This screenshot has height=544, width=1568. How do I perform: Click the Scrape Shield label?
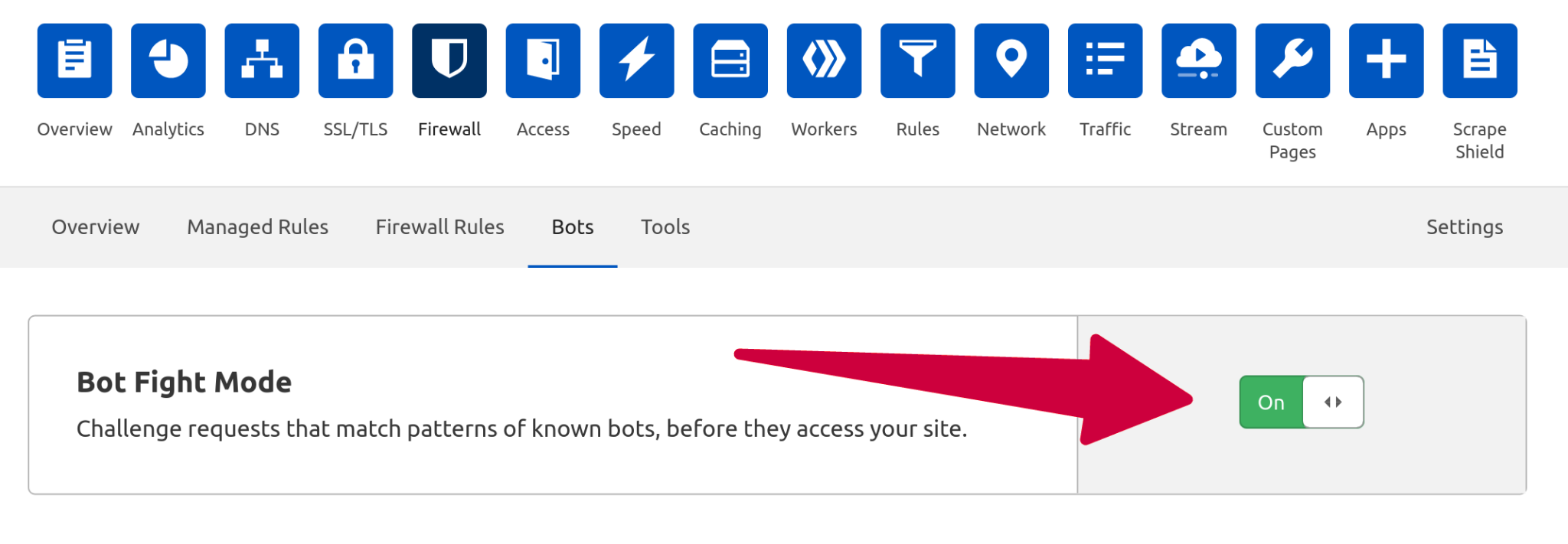(x=1480, y=141)
